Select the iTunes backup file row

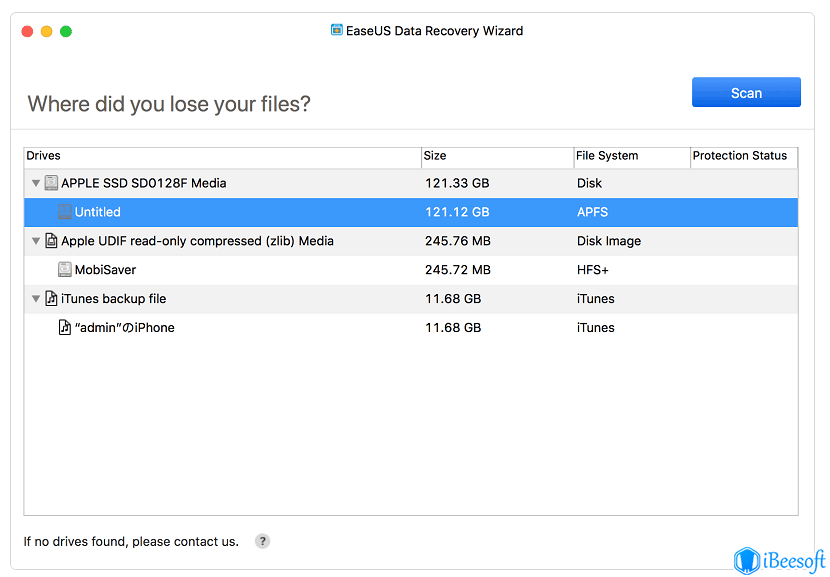[411, 299]
